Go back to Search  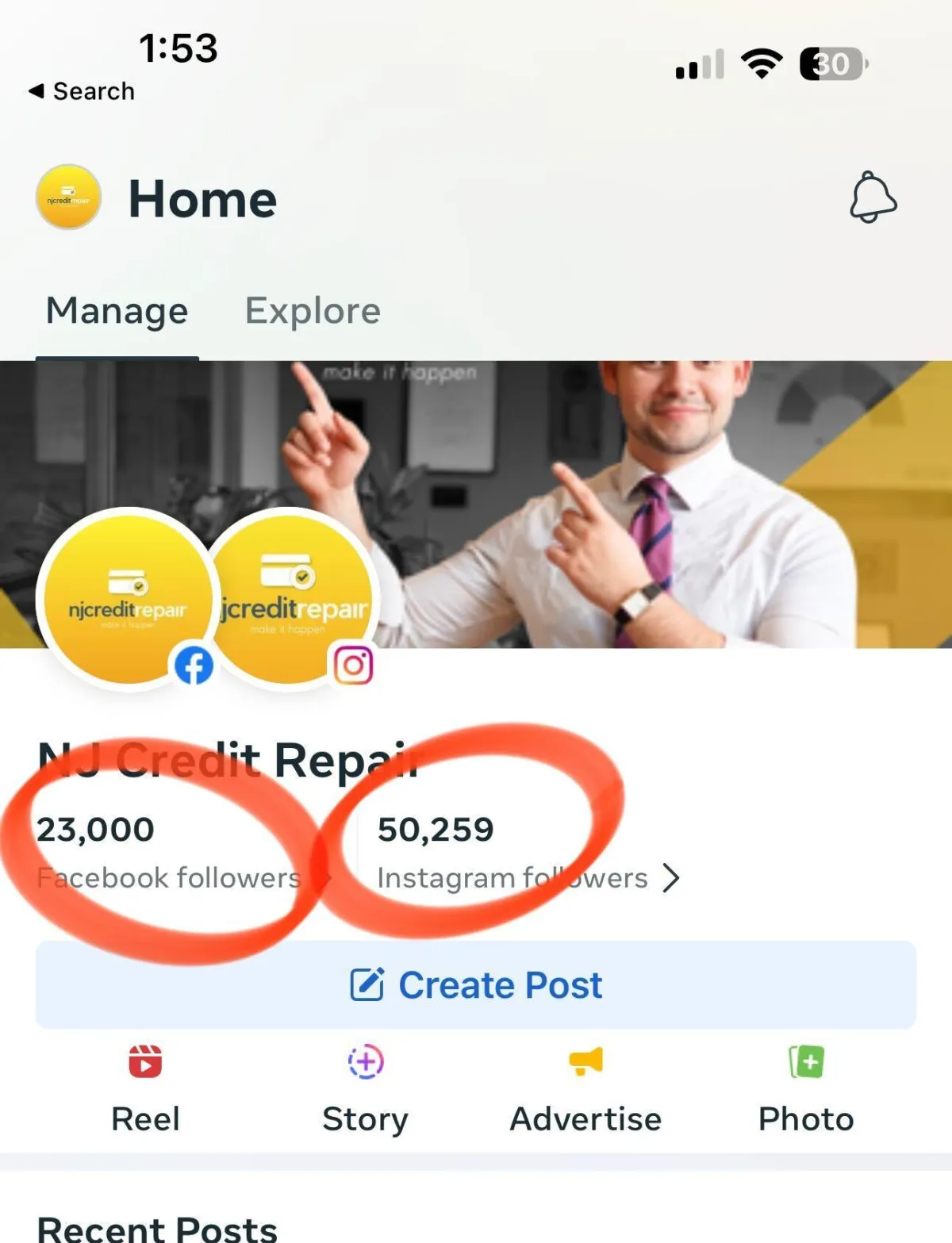[x=81, y=91]
